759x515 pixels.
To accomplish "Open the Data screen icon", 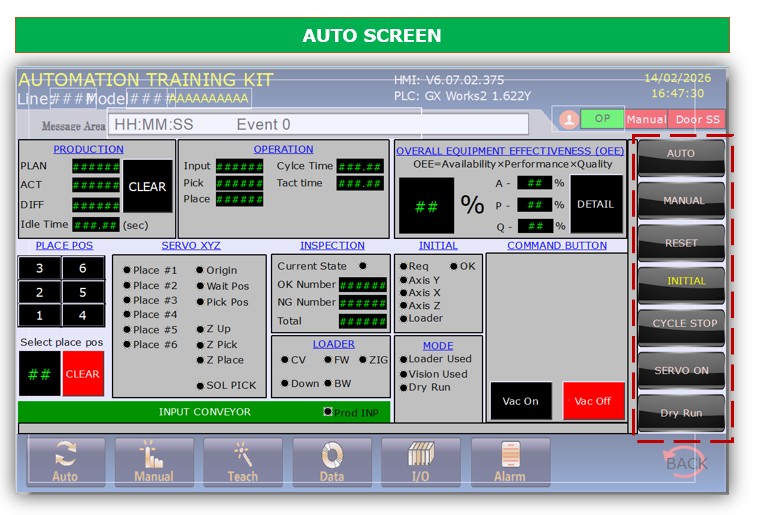I will (x=332, y=462).
